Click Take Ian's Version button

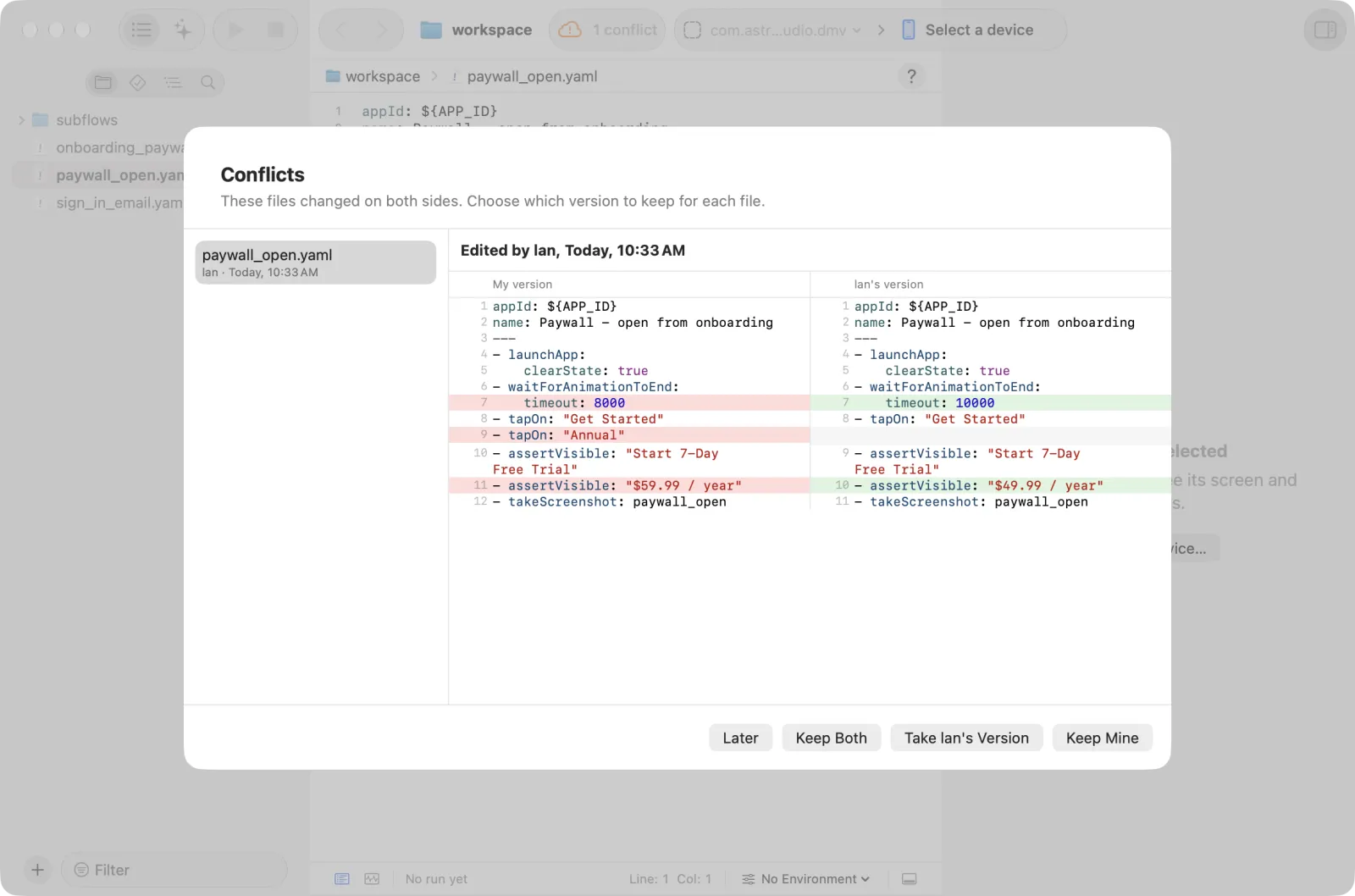[966, 738]
